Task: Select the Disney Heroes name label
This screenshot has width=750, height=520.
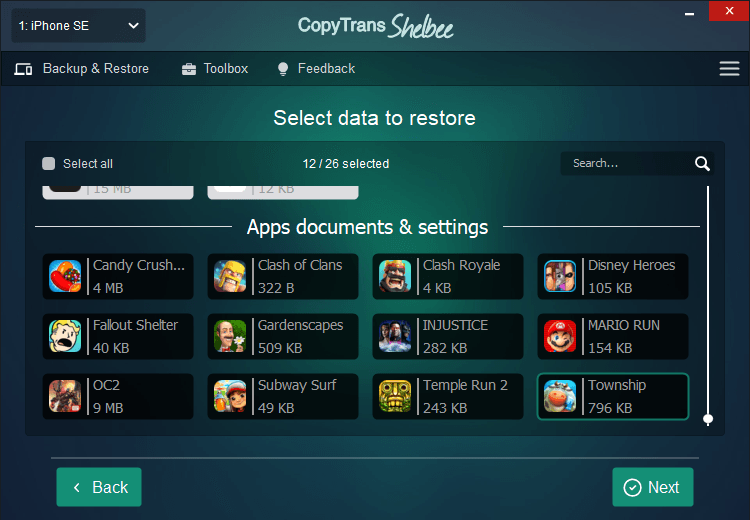Action: (x=631, y=265)
